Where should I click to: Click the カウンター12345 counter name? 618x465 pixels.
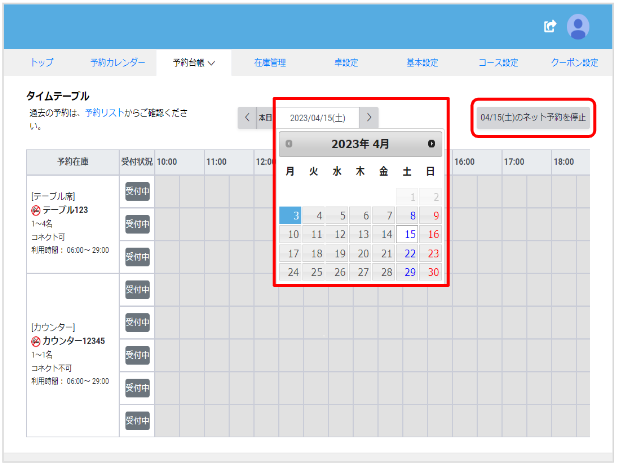click(73, 341)
